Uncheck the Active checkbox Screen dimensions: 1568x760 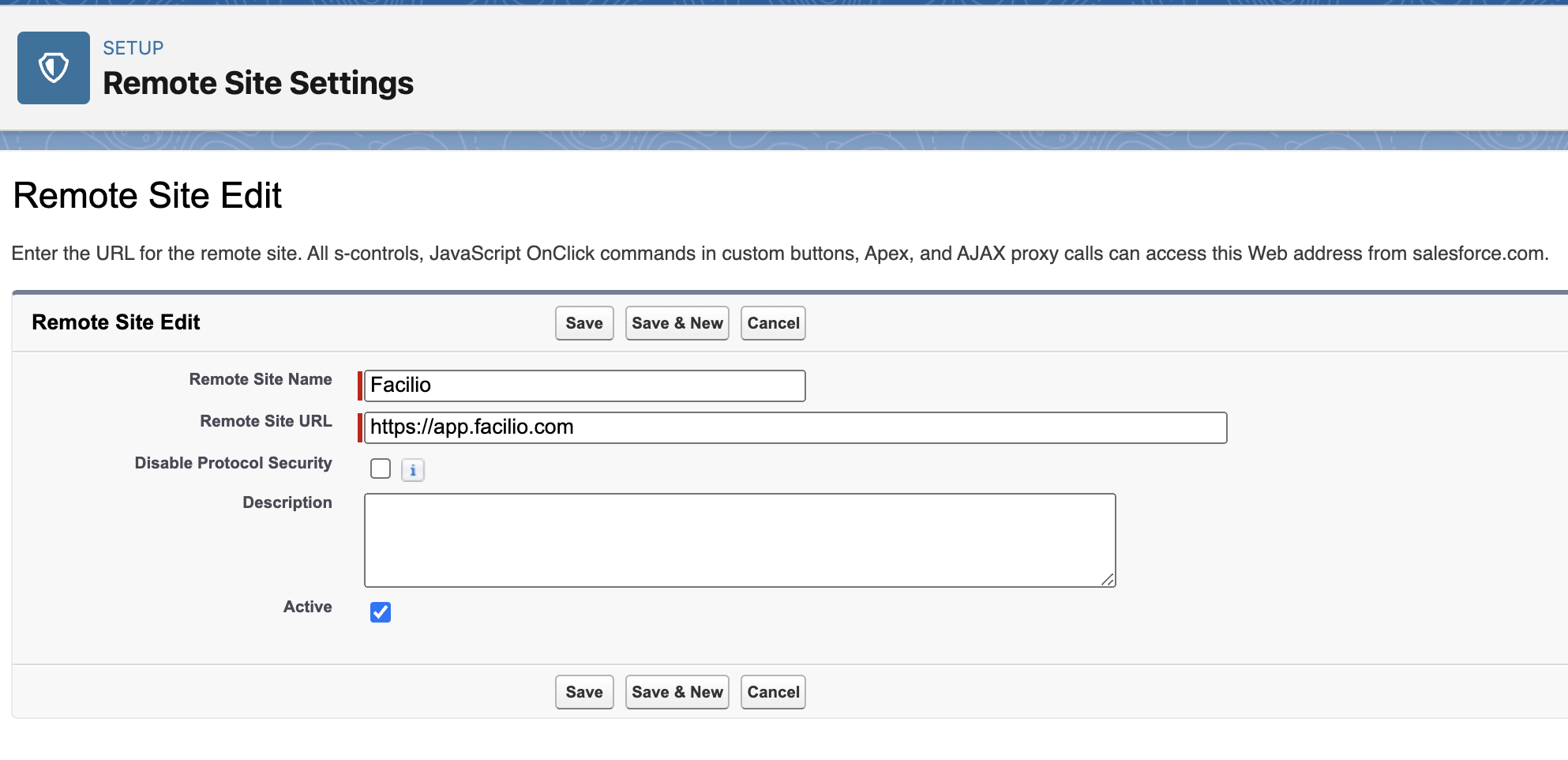click(381, 612)
